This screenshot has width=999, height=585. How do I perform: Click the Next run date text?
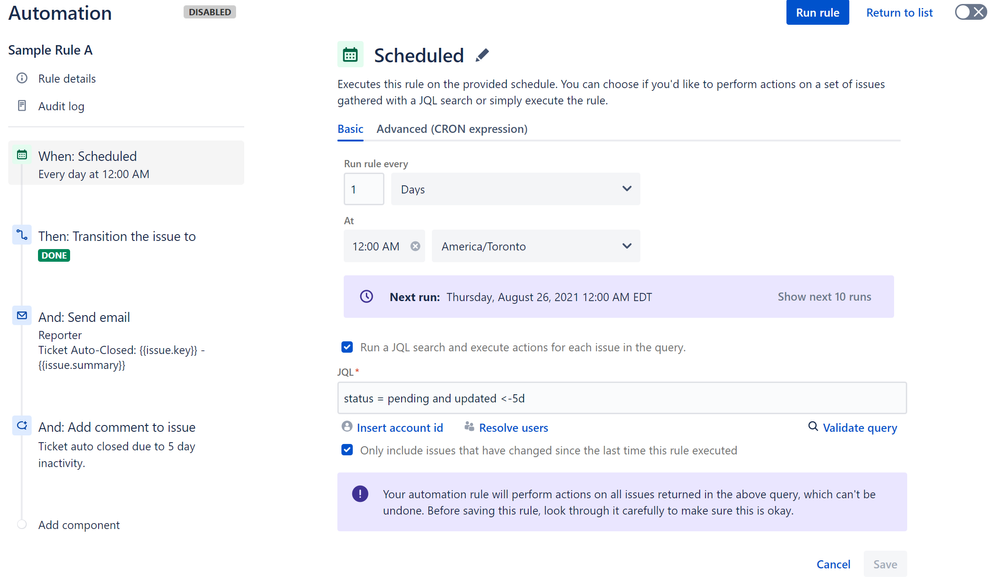(x=549, y=297)
